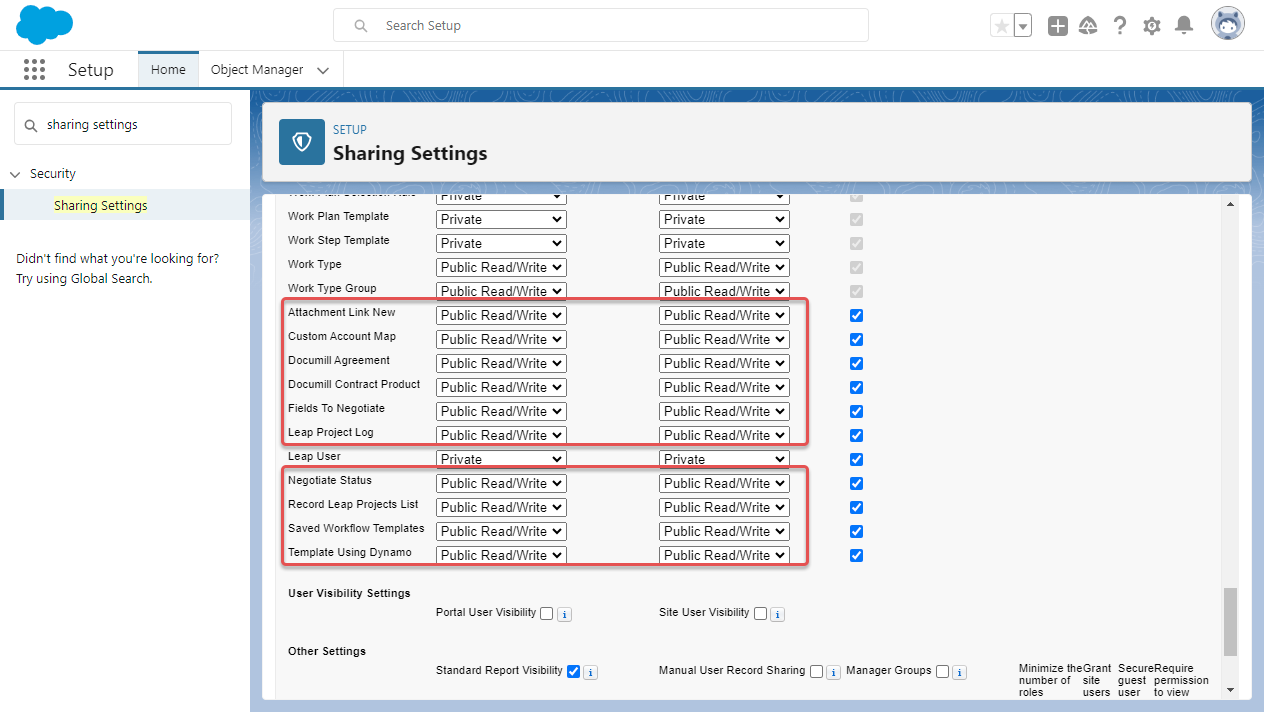Select Sharing Settings in the Security sidebar
1264x712 pixels.
point(100,204)
